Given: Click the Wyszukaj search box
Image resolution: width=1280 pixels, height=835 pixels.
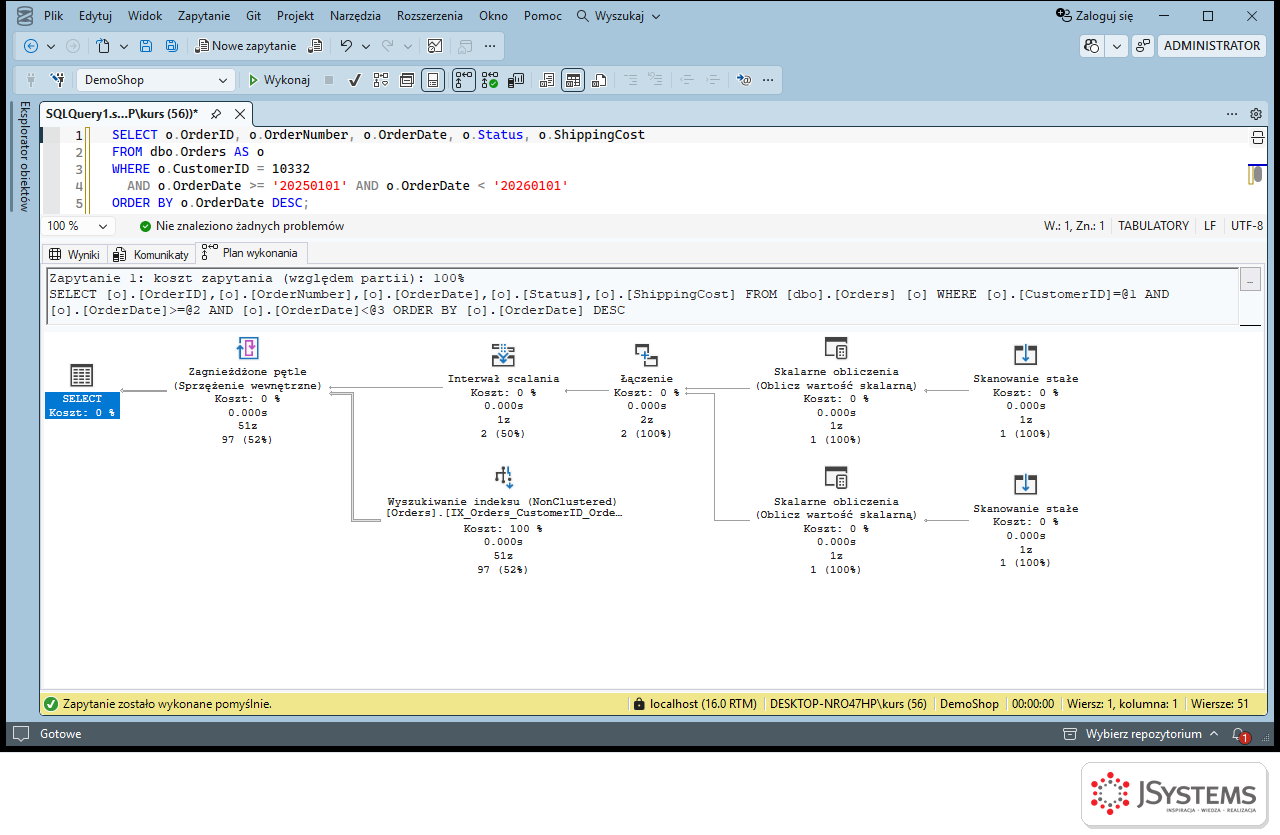Looking at the screenshot, I should 619,16.
